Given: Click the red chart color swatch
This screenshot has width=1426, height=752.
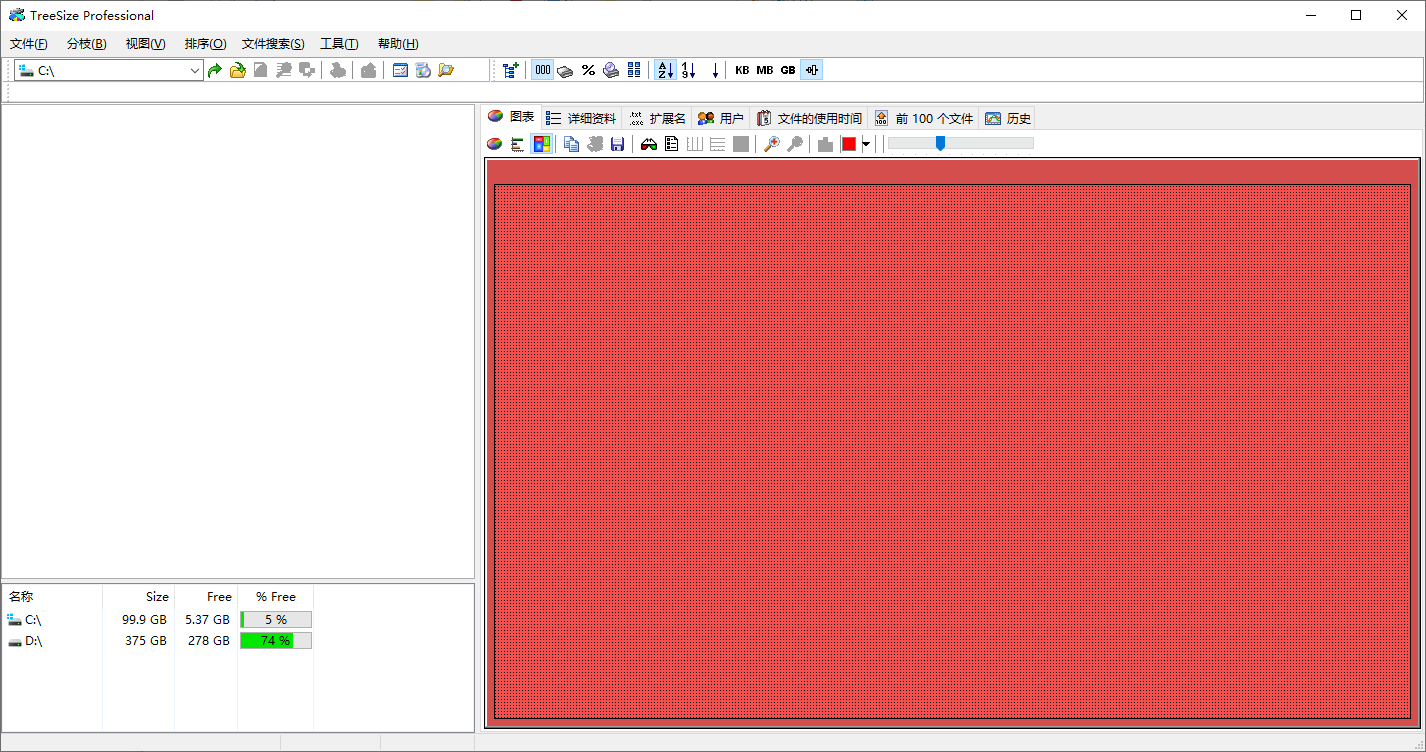Looking at the screenshot, I should pos(849,144).
